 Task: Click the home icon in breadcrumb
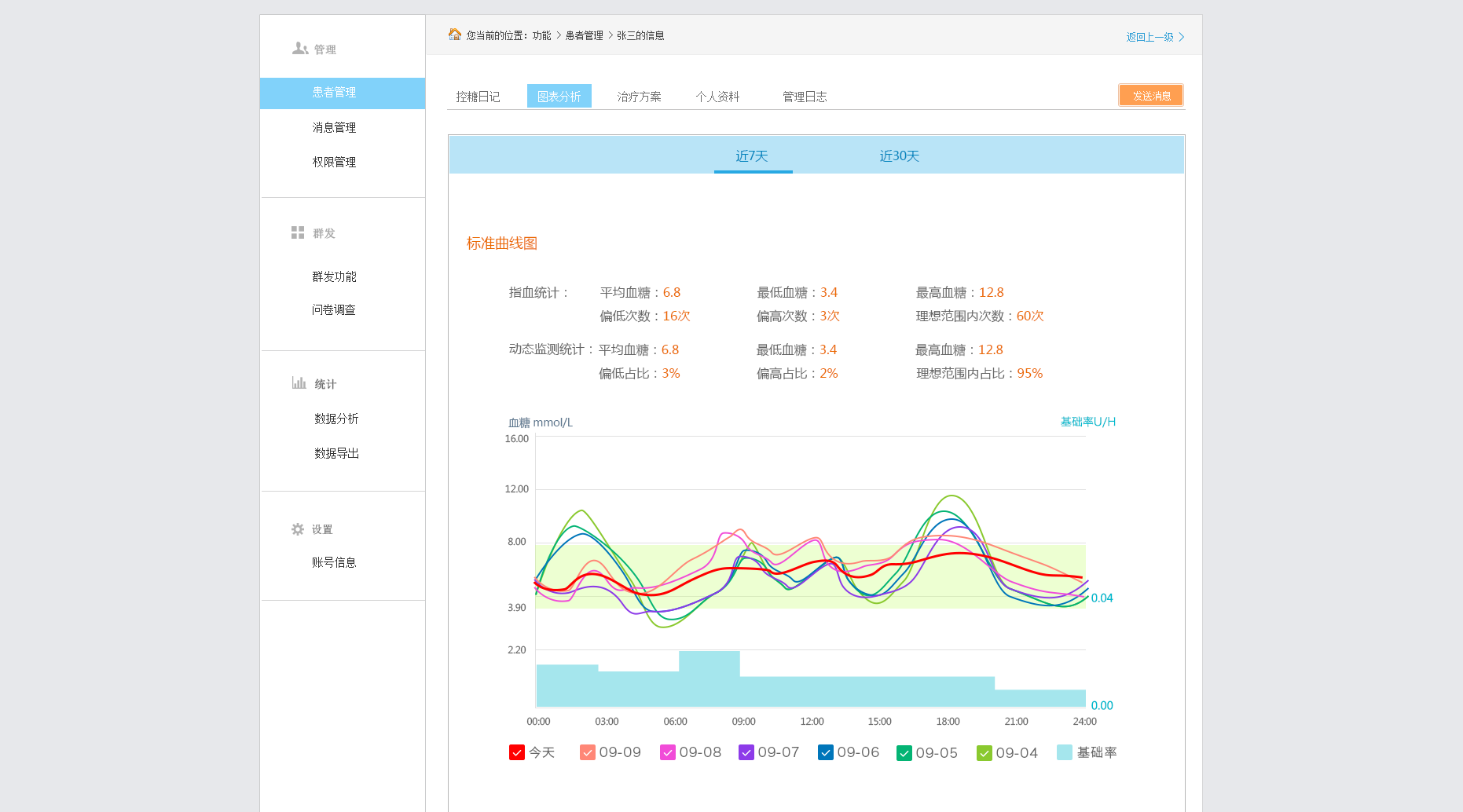455,35
